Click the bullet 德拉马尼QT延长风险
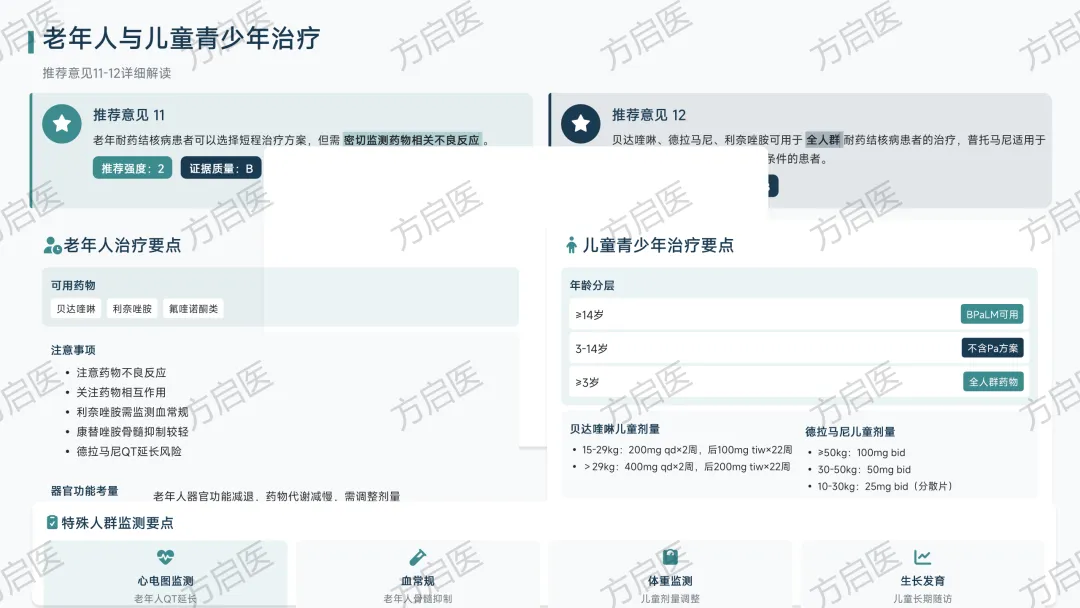 click(x=129, y=452)
